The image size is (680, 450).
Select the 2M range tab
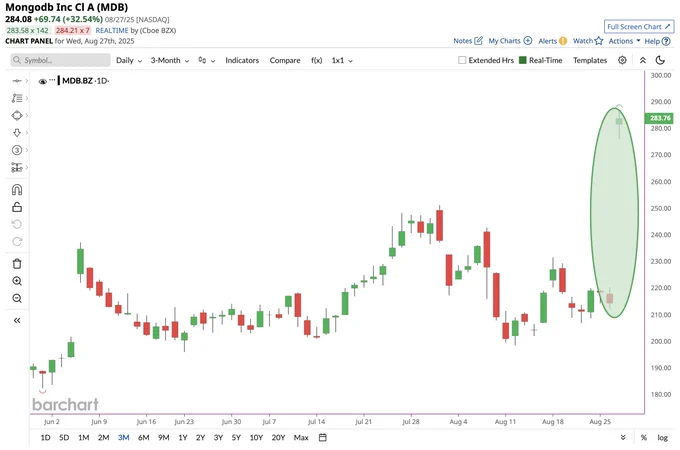click(x=103, y=437)
